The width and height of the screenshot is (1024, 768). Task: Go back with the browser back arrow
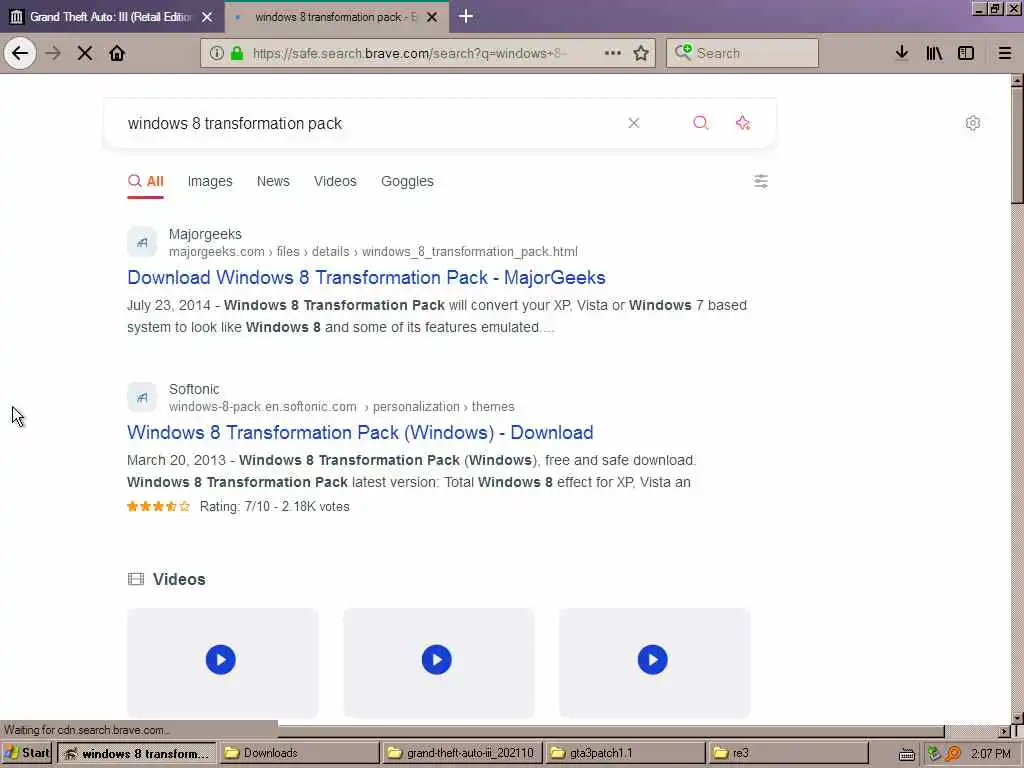point(20,53)
